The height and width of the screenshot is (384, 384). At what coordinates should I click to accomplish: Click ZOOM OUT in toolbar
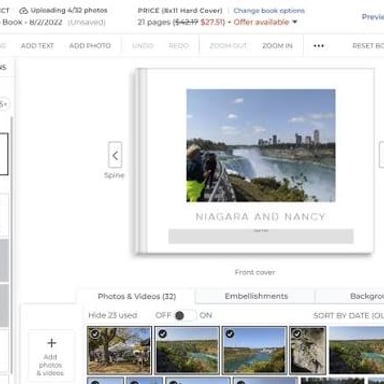point(228,46)
